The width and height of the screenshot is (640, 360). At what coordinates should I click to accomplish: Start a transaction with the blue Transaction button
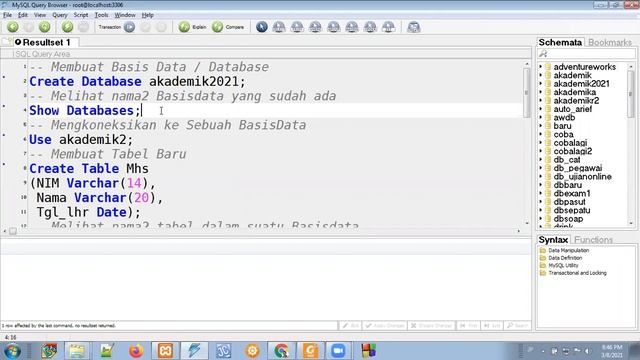click(x=129, y=27)
